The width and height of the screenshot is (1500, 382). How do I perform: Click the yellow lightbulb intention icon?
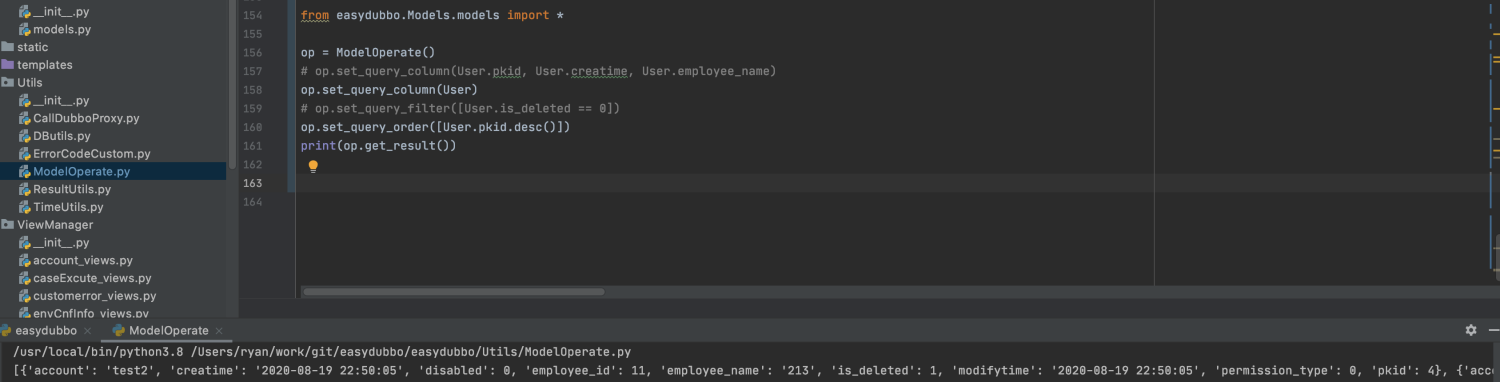click(313, 166)
